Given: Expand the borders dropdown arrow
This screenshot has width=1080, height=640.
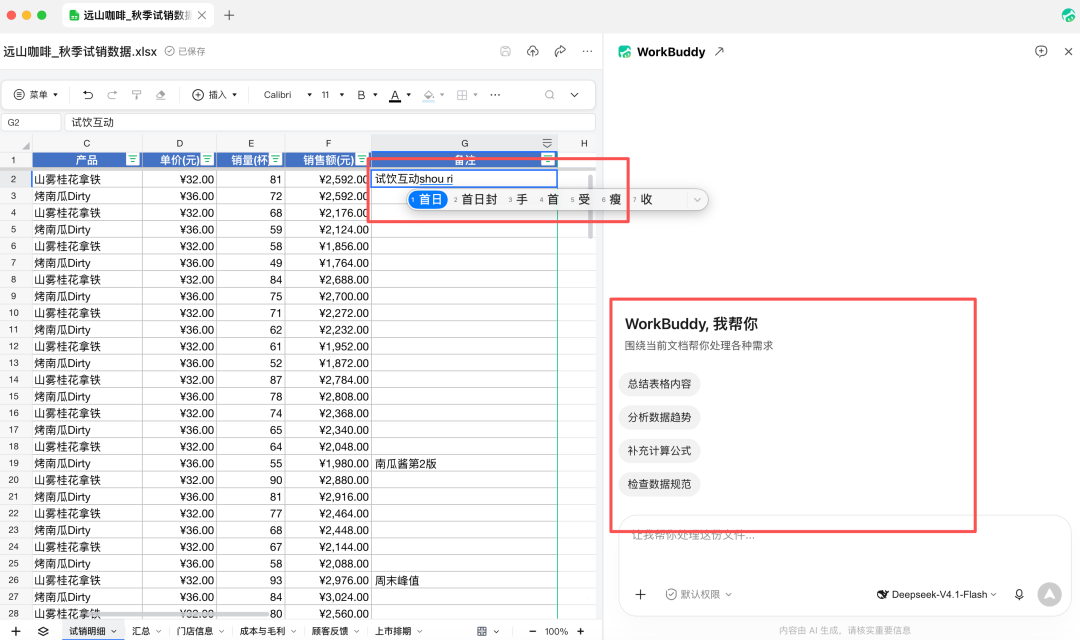Looking at the screenshot, I should point(475,95).
